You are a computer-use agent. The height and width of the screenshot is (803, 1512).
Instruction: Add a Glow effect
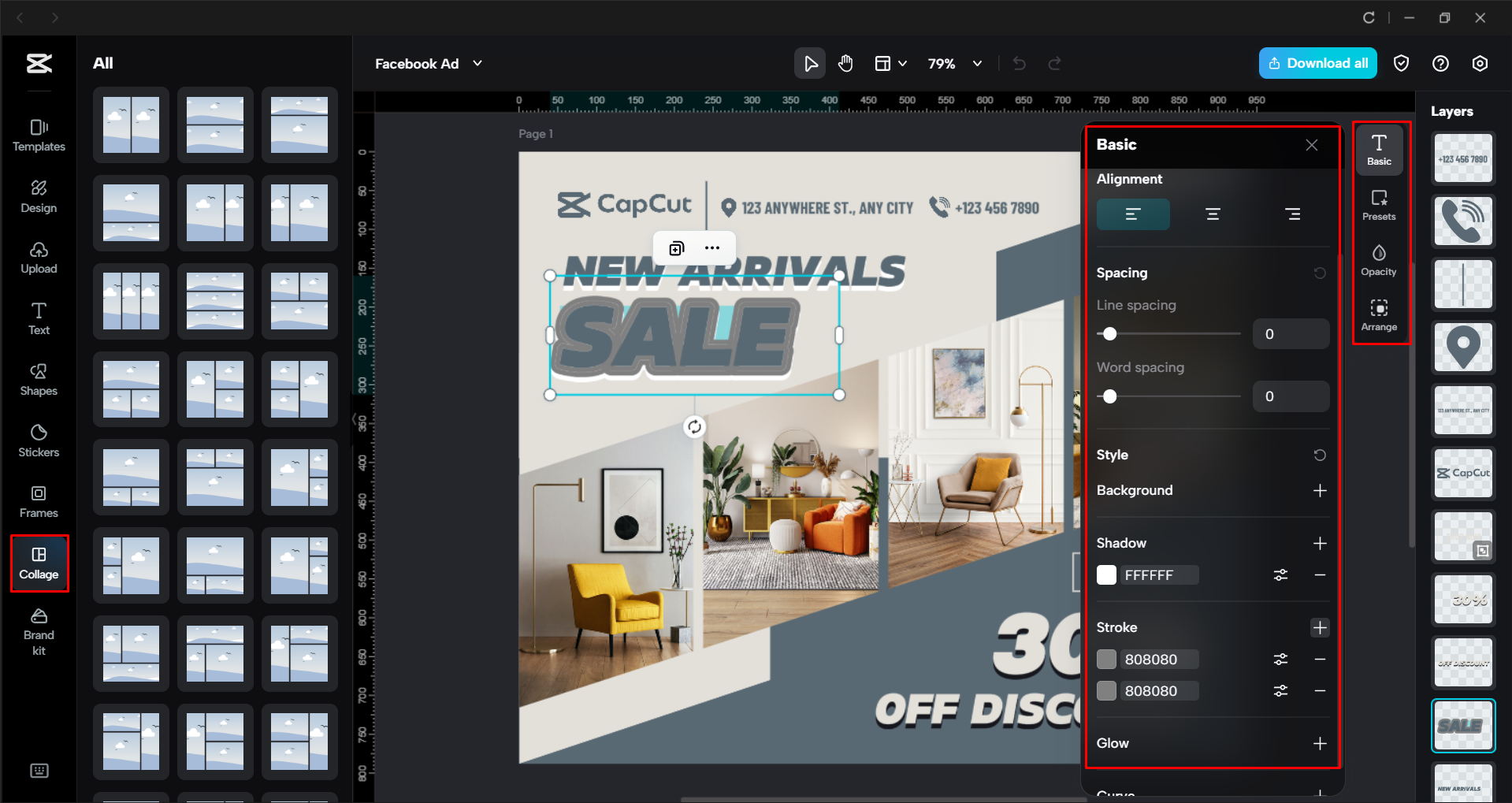pyautogui.click(x=1321, y=742)
